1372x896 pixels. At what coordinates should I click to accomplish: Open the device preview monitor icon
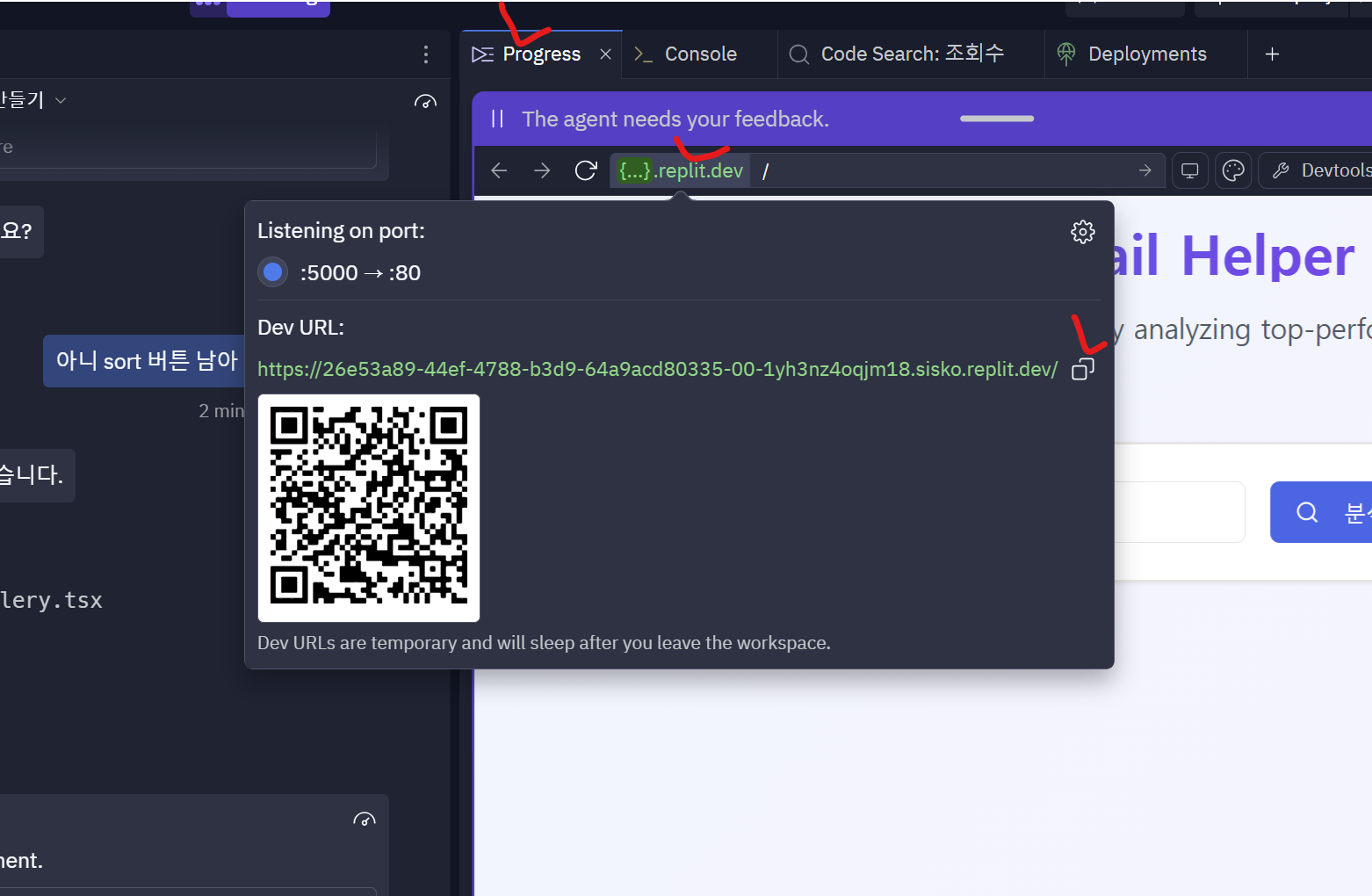pos(1190,170)
